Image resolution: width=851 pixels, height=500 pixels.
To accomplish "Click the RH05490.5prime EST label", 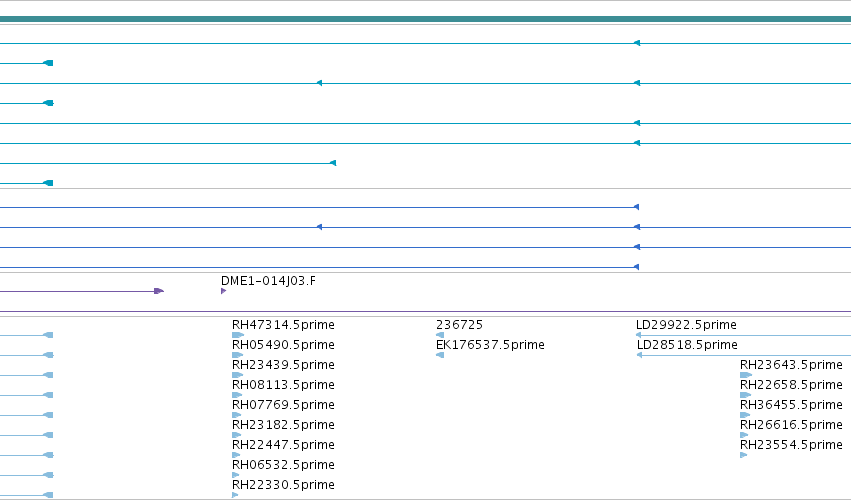I will click(x=283, y=345).
